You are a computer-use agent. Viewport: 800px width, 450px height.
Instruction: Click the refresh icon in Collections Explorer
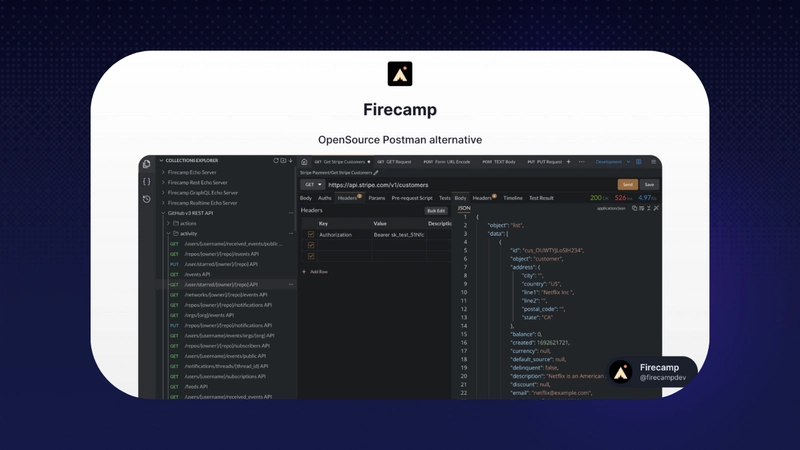coord(277,160)
